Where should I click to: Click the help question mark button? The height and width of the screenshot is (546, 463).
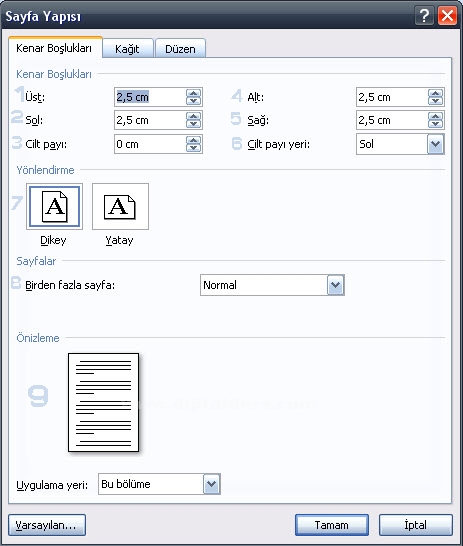(424, 16)
